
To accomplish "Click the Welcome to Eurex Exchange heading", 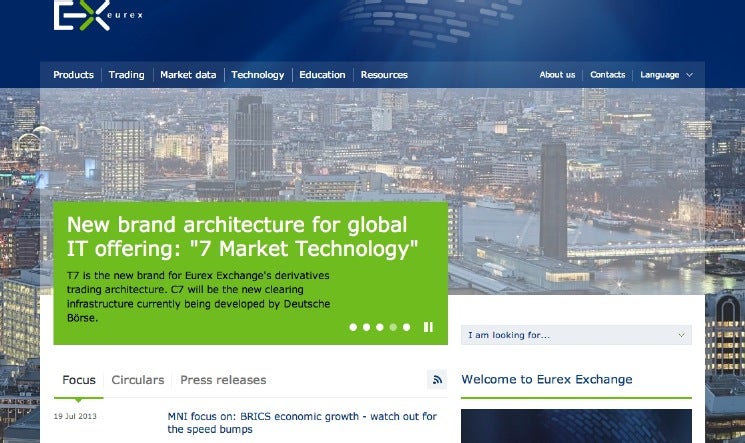I will [547, 379].
